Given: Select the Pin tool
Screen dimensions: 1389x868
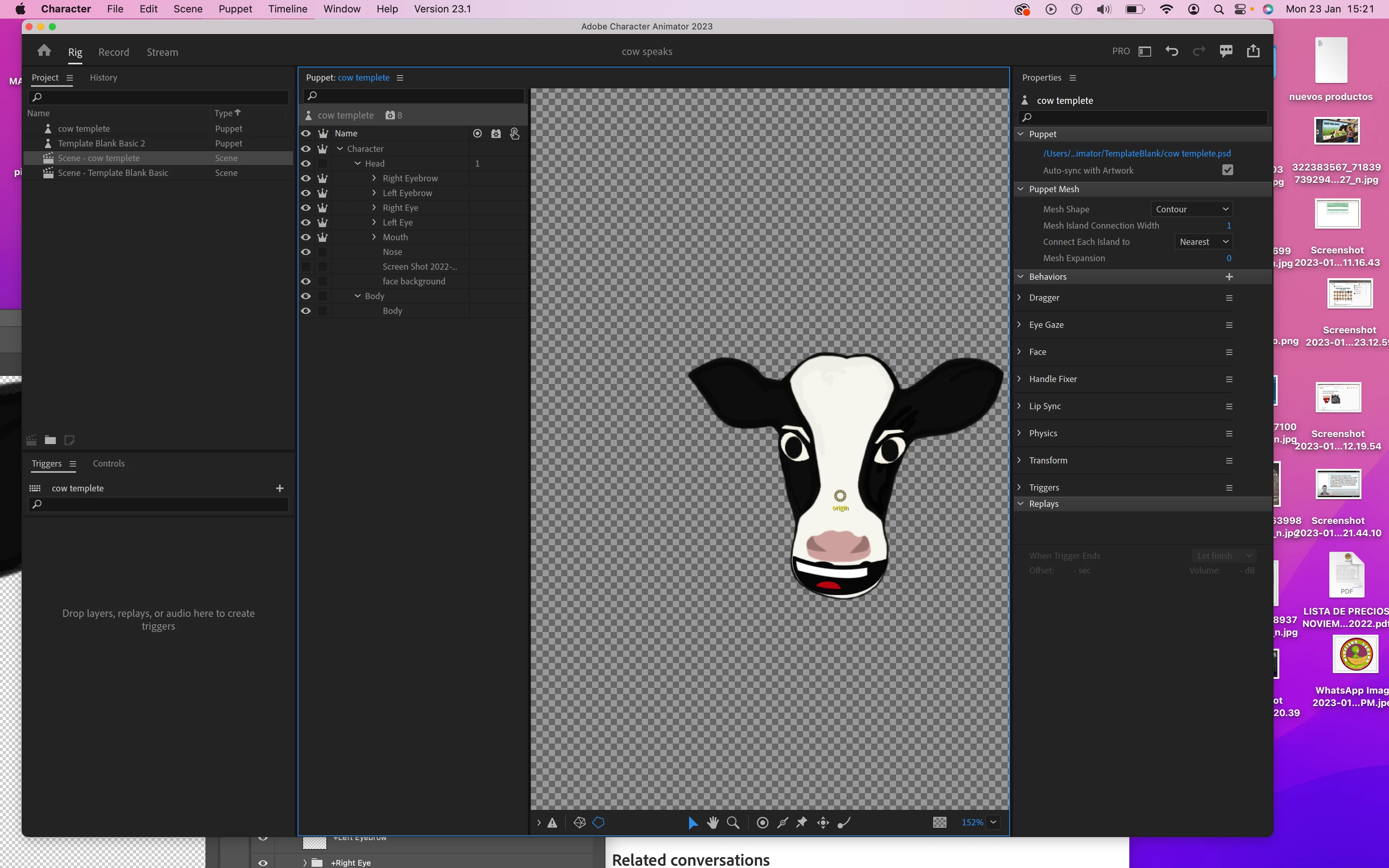Looking at the screenshot, I should [801, 822].
